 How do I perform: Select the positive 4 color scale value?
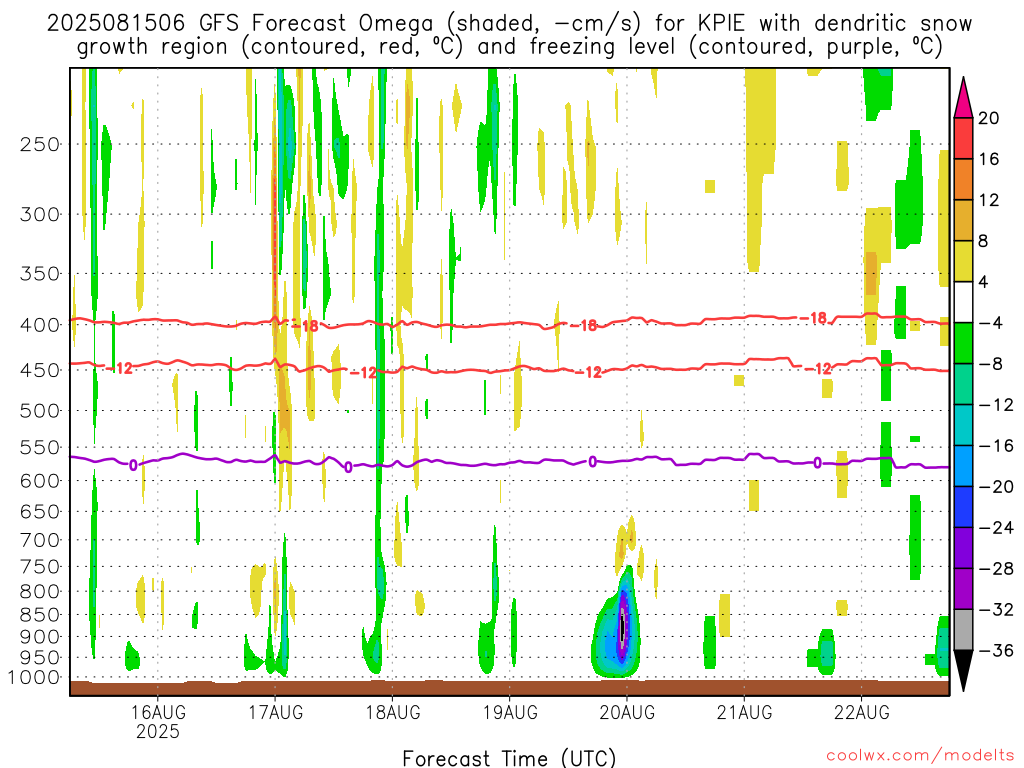point(984,282)
